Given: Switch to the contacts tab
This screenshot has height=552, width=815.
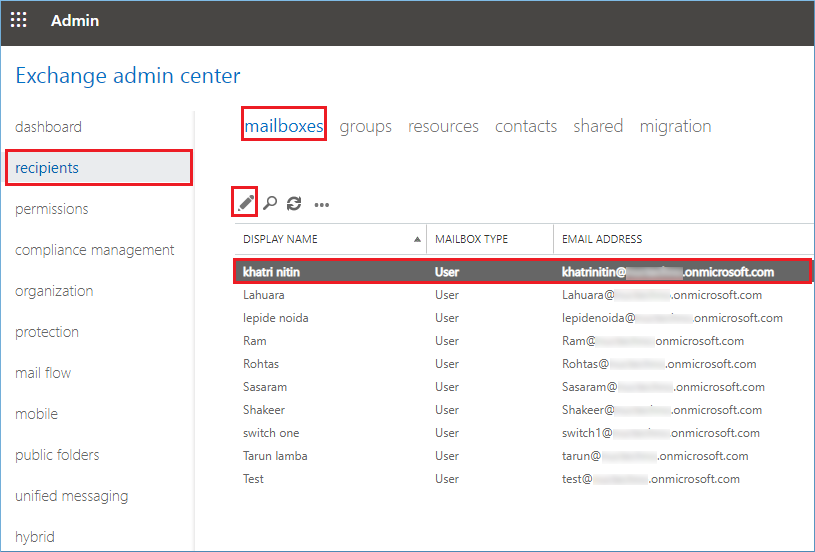Looking at the screenshot, I should coord(525,126).
